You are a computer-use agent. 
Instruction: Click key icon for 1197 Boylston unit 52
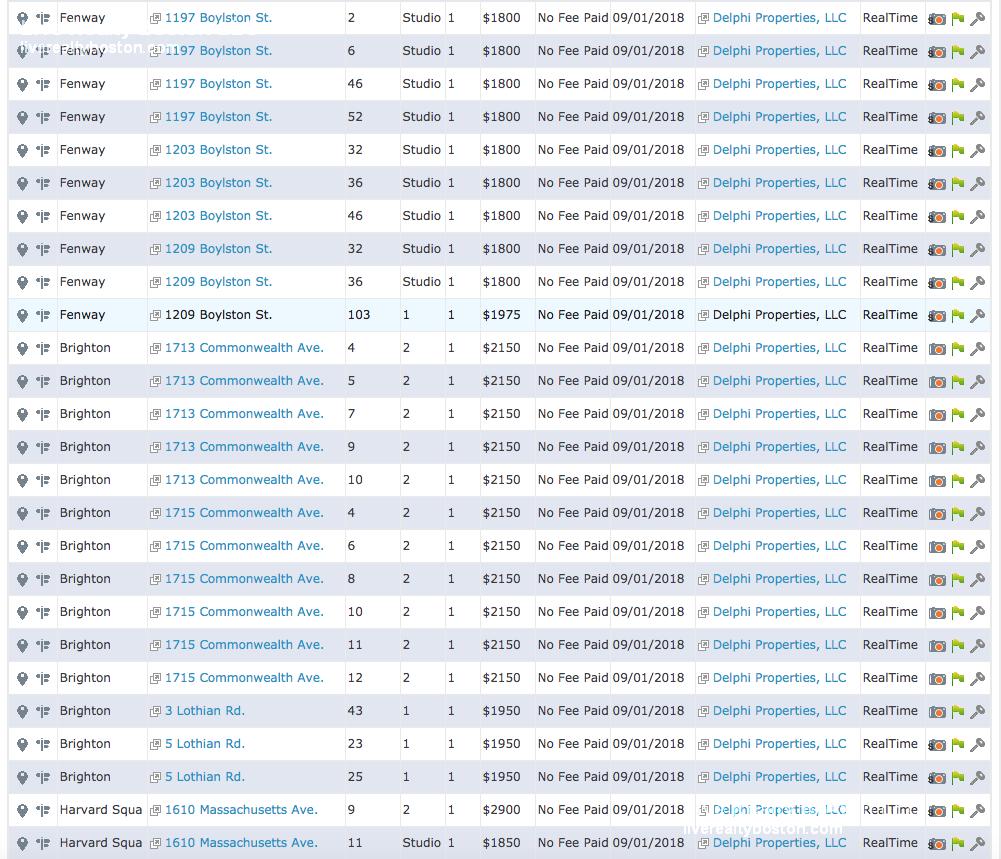[x=978, y=118]
